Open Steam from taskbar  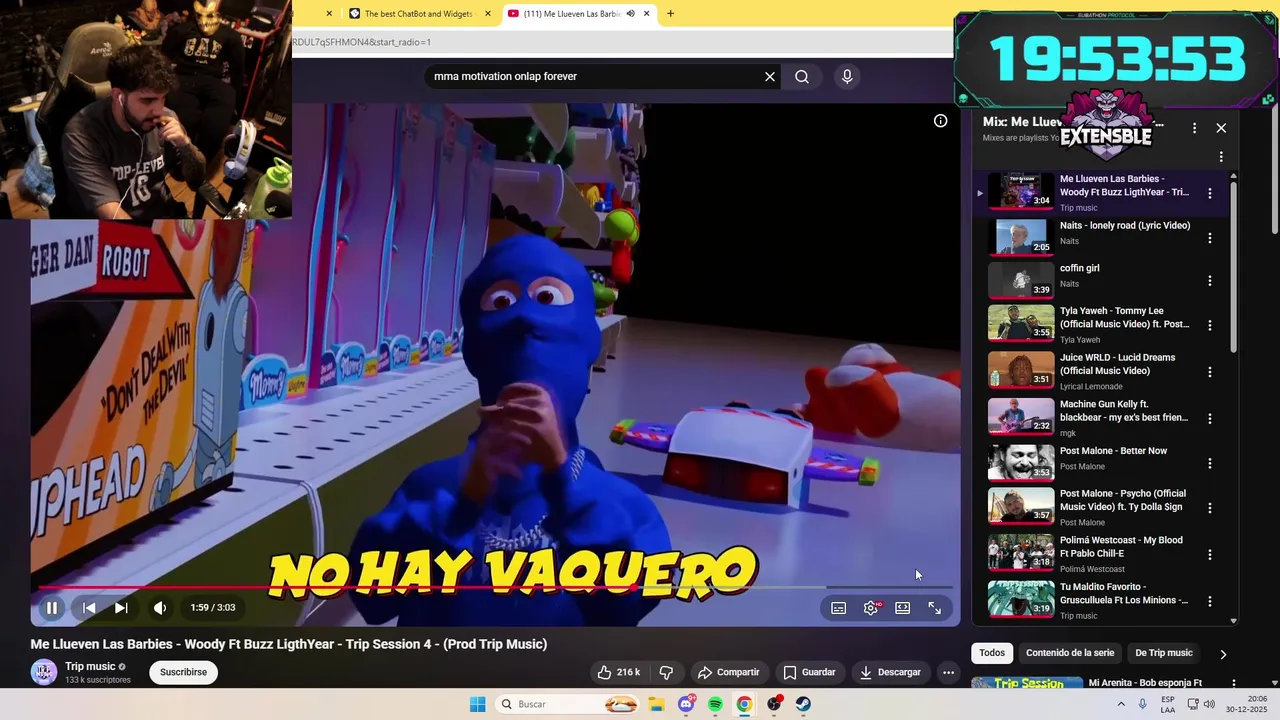[803, 704]
